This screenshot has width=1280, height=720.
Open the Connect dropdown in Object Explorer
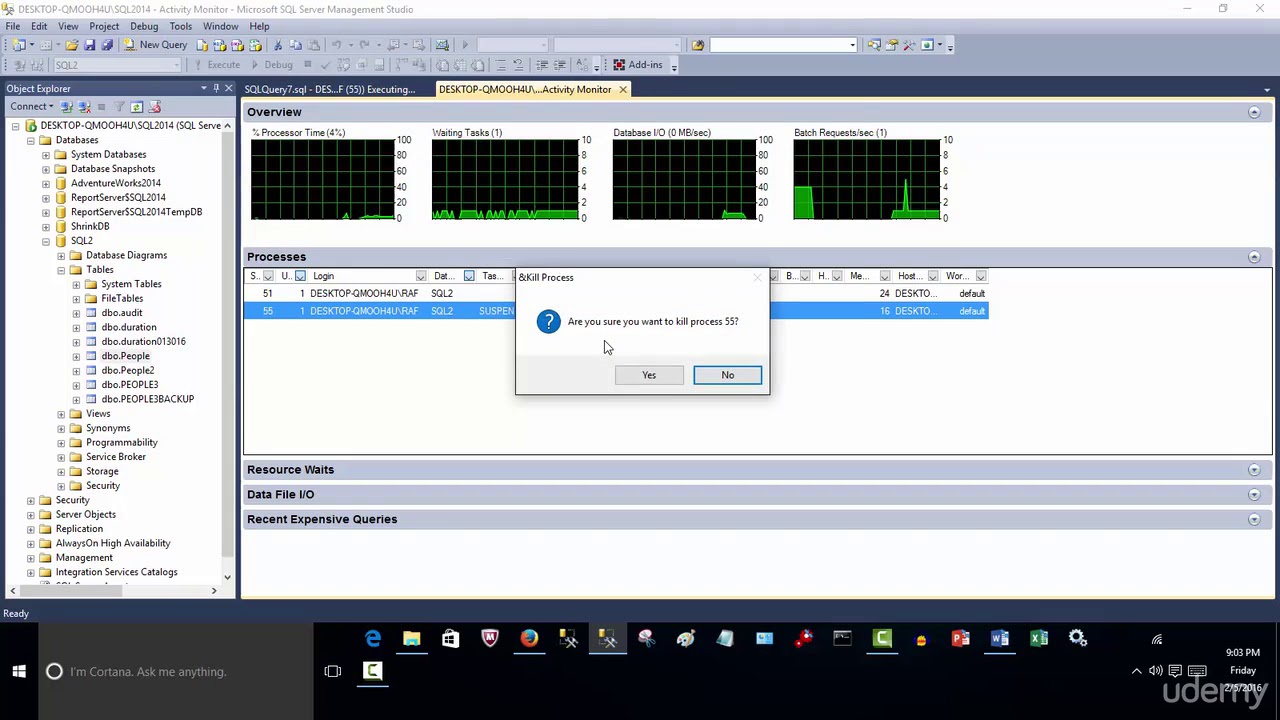pyautogui.click(x=32, y=107)
